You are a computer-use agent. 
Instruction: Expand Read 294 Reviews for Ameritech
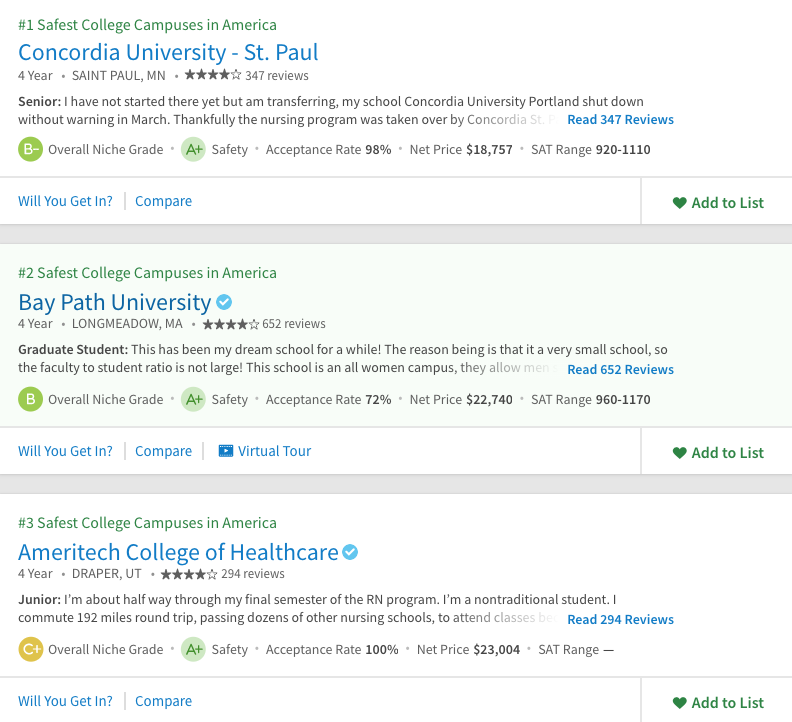point(620,620)
